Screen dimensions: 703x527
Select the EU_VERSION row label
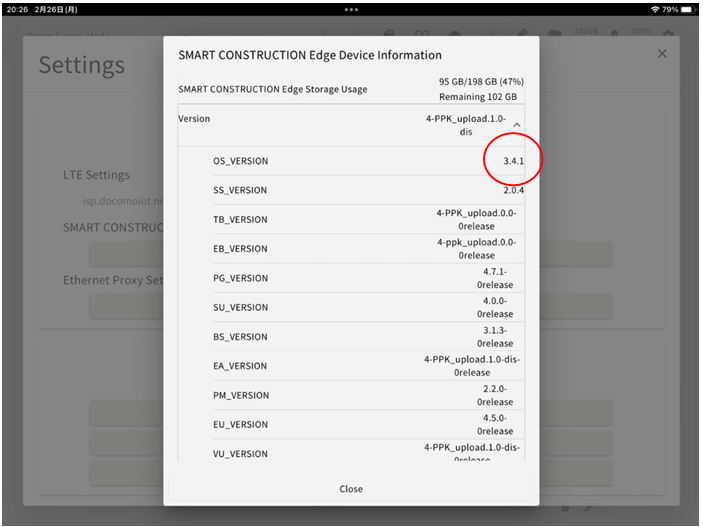(x=240, y=425)
